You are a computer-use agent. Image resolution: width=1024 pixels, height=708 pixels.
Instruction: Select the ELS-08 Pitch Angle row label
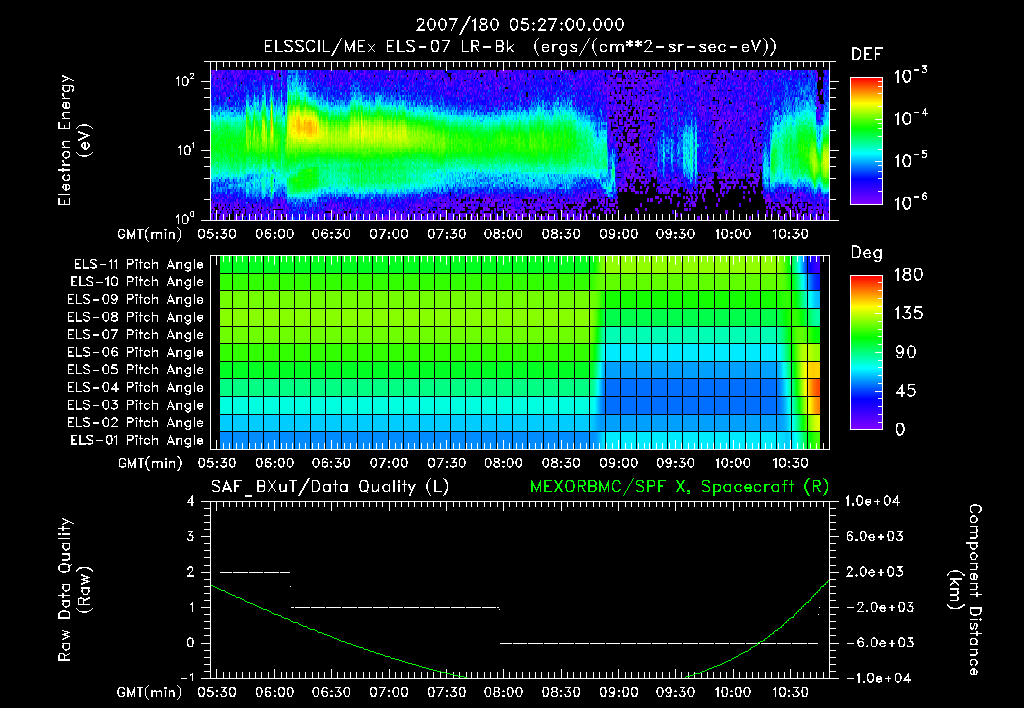136,317
